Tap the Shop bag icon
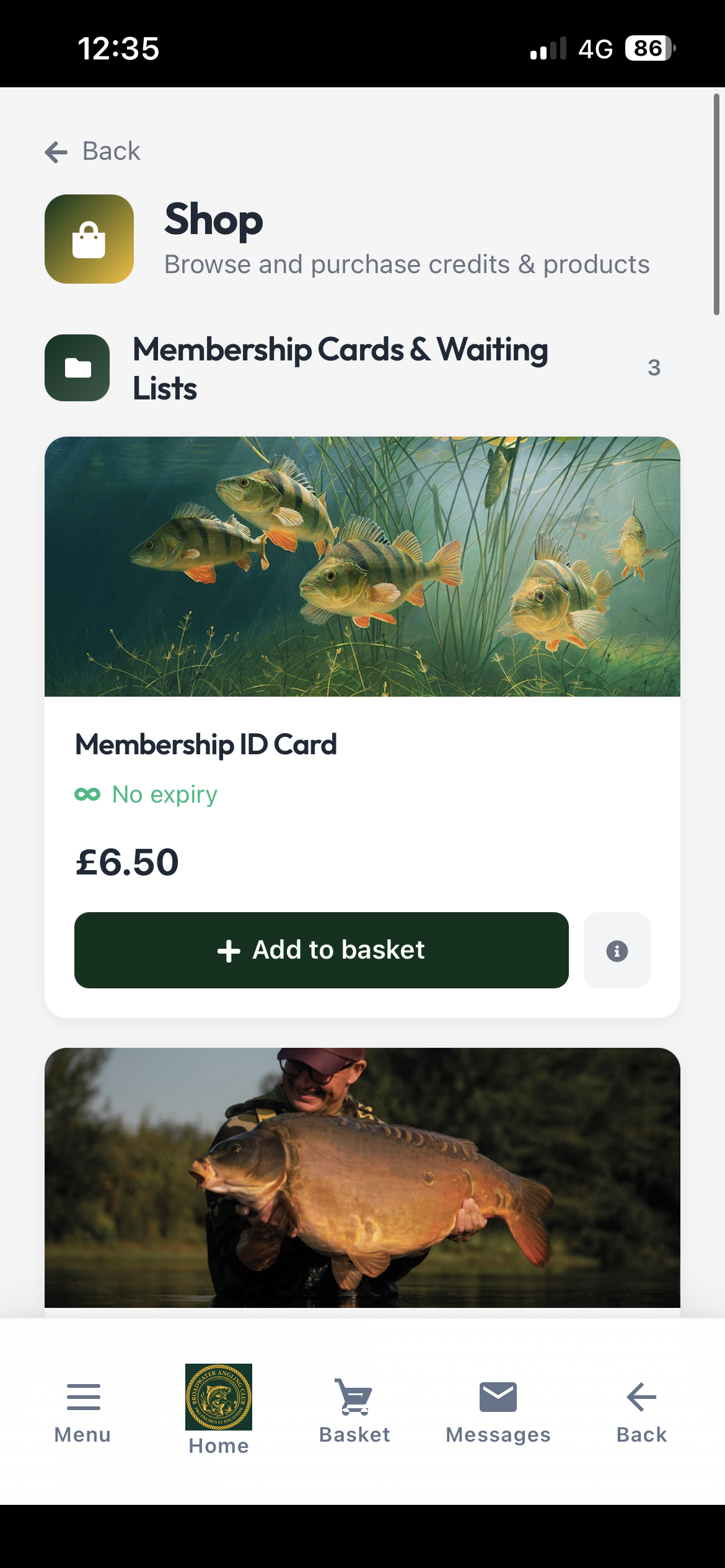The height and width of the screenshot is (1568, 725). coord(89,239)
